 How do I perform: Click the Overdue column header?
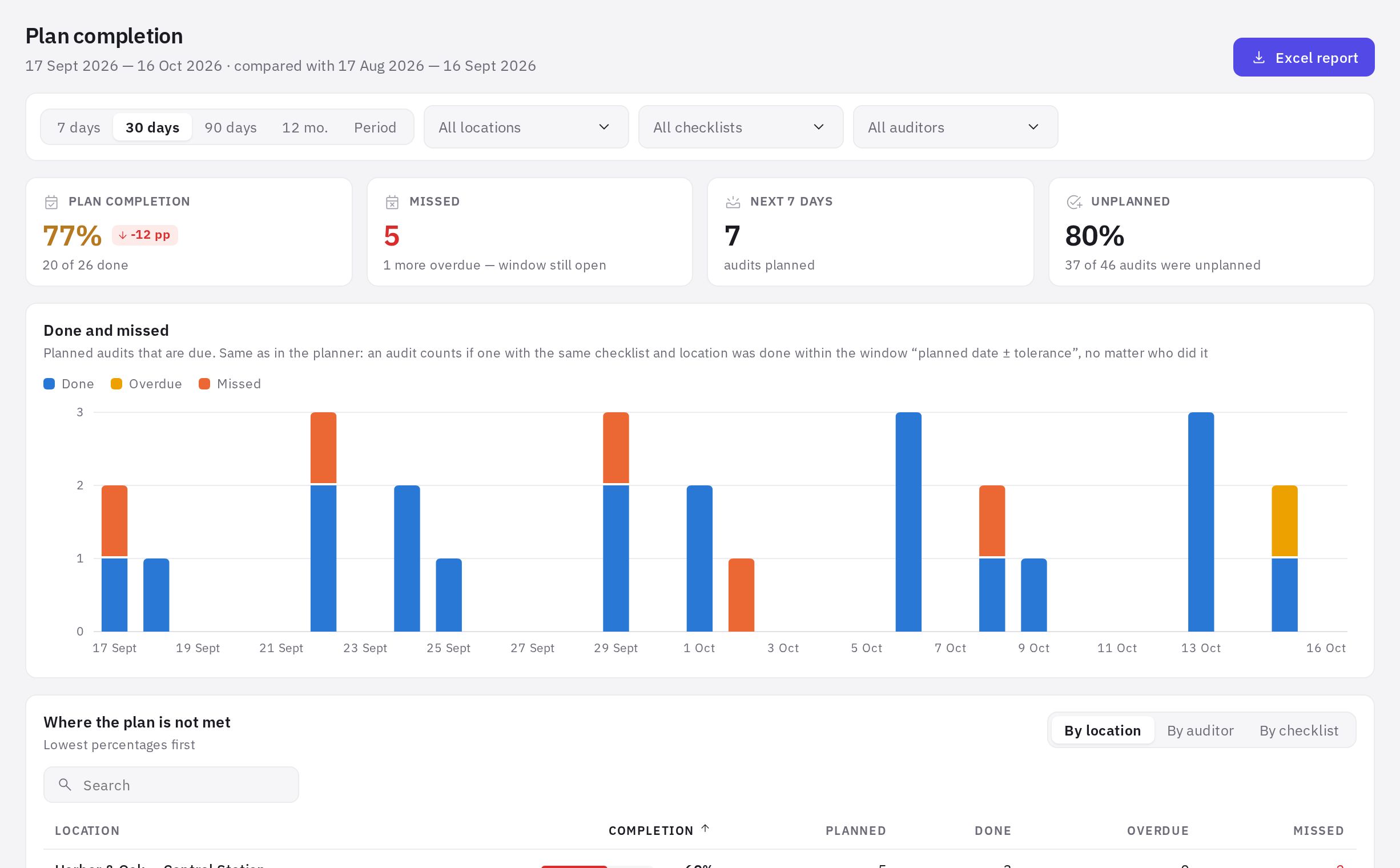[1158, 830]
